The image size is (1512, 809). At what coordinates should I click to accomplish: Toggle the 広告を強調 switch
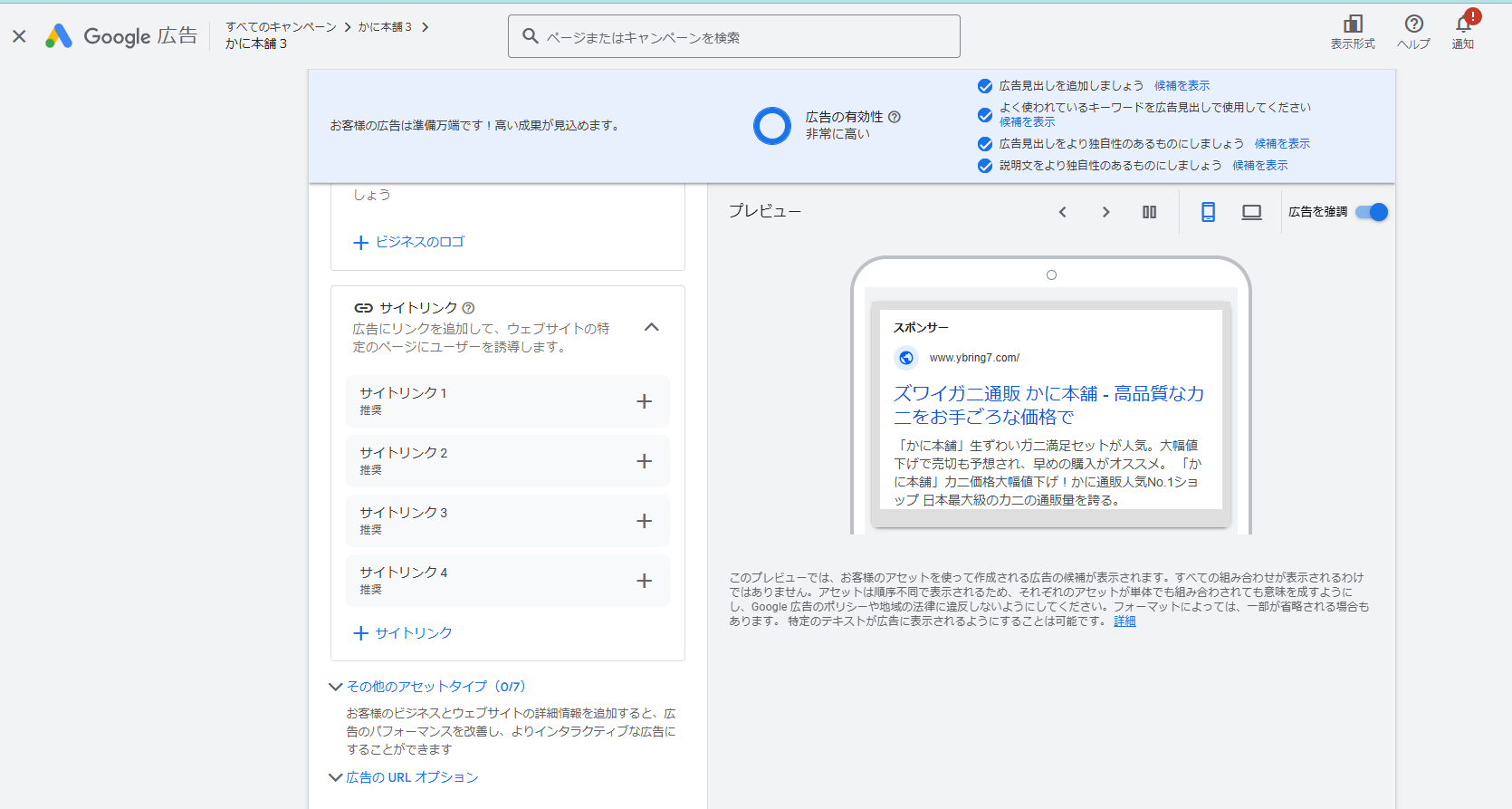point(1372,212)
